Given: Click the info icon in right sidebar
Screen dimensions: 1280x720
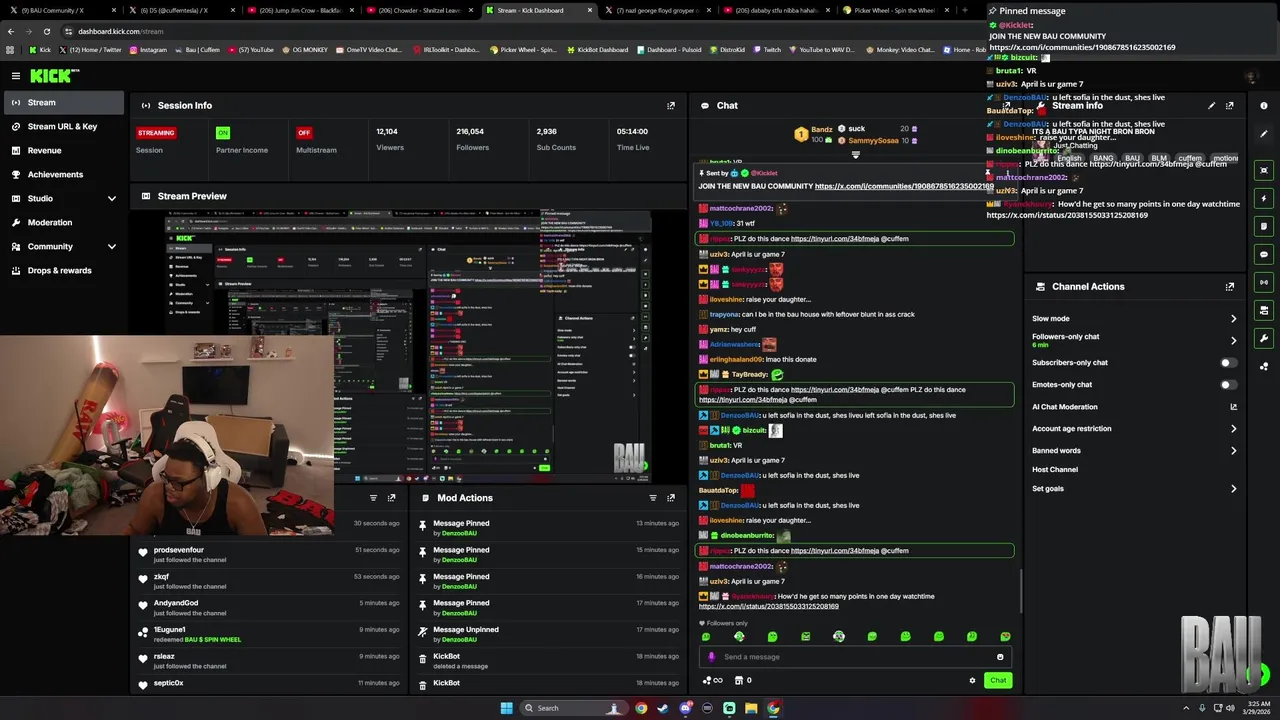Looking at the screenshot, I should click(1264, 106).
